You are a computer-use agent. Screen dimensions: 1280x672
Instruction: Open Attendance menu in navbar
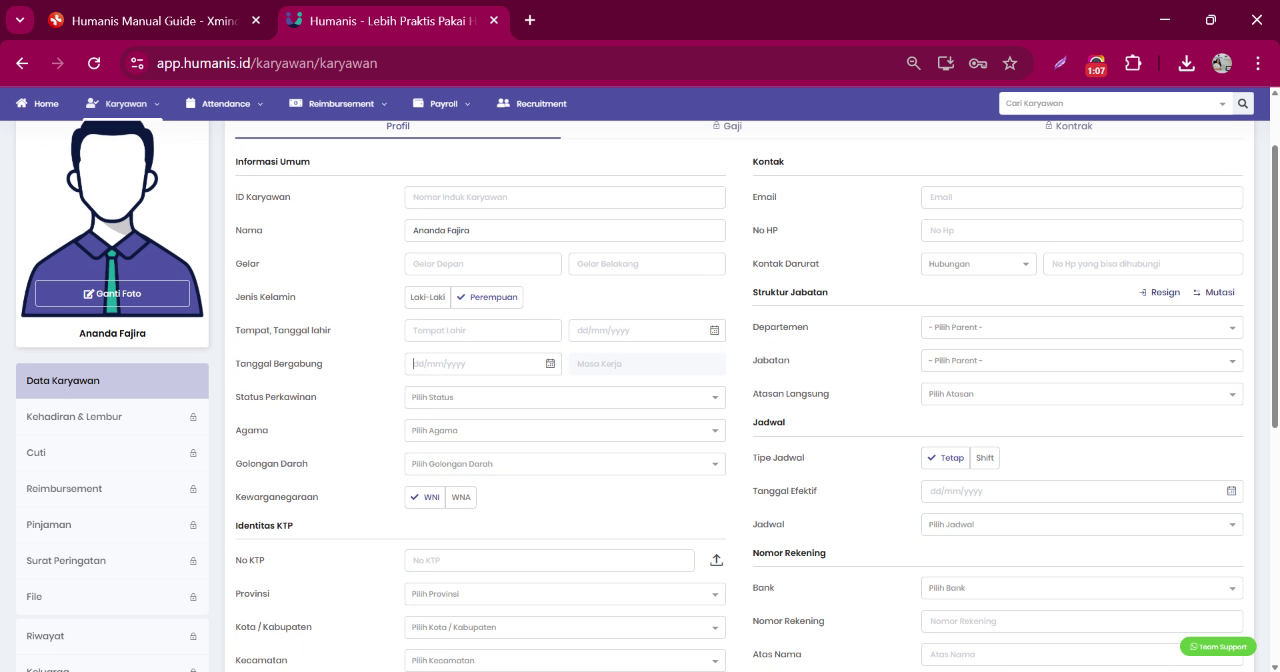coord(225,103)
